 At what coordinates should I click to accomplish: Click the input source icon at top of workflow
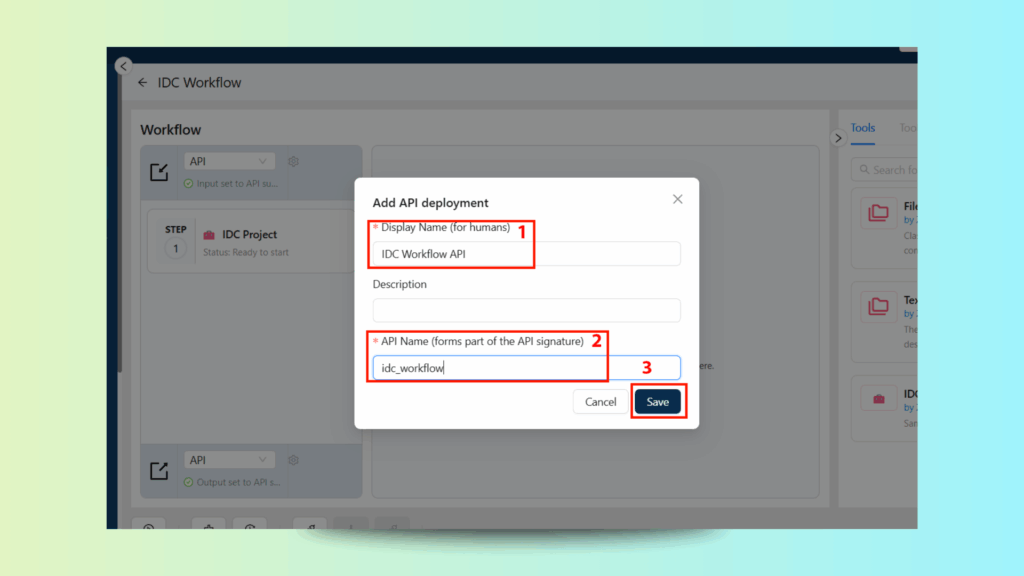(x=159, y=172)
